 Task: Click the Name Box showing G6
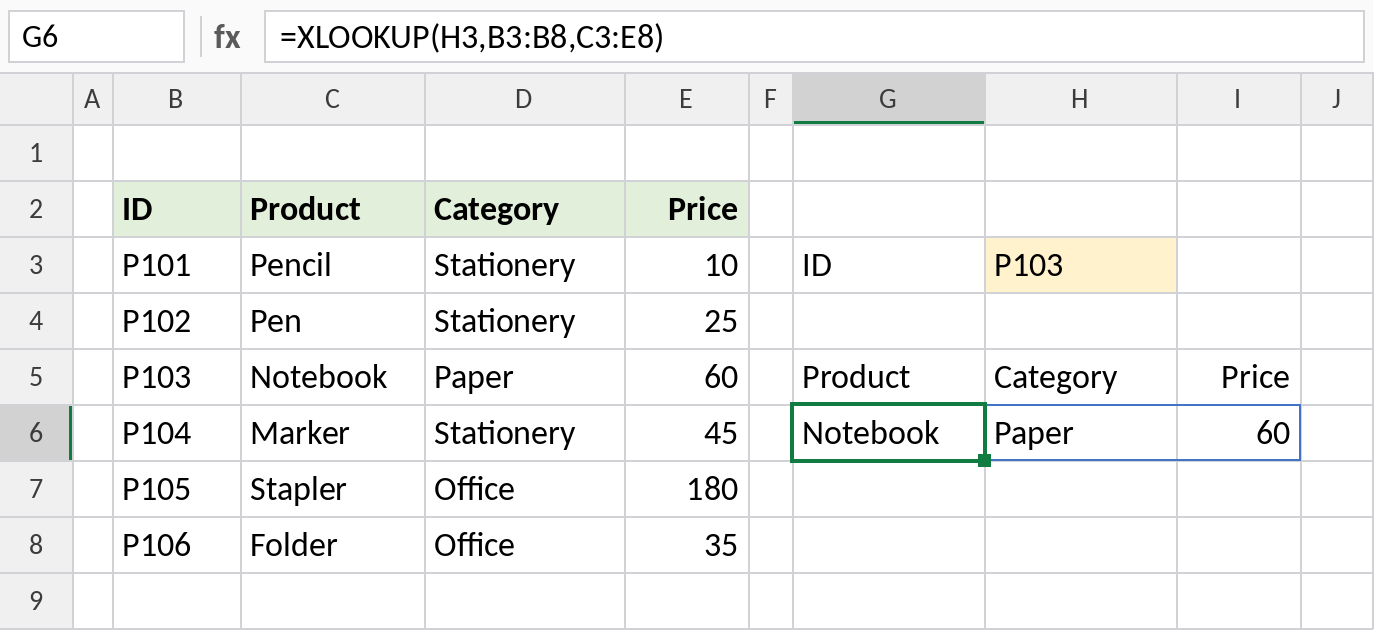(96, 38)
